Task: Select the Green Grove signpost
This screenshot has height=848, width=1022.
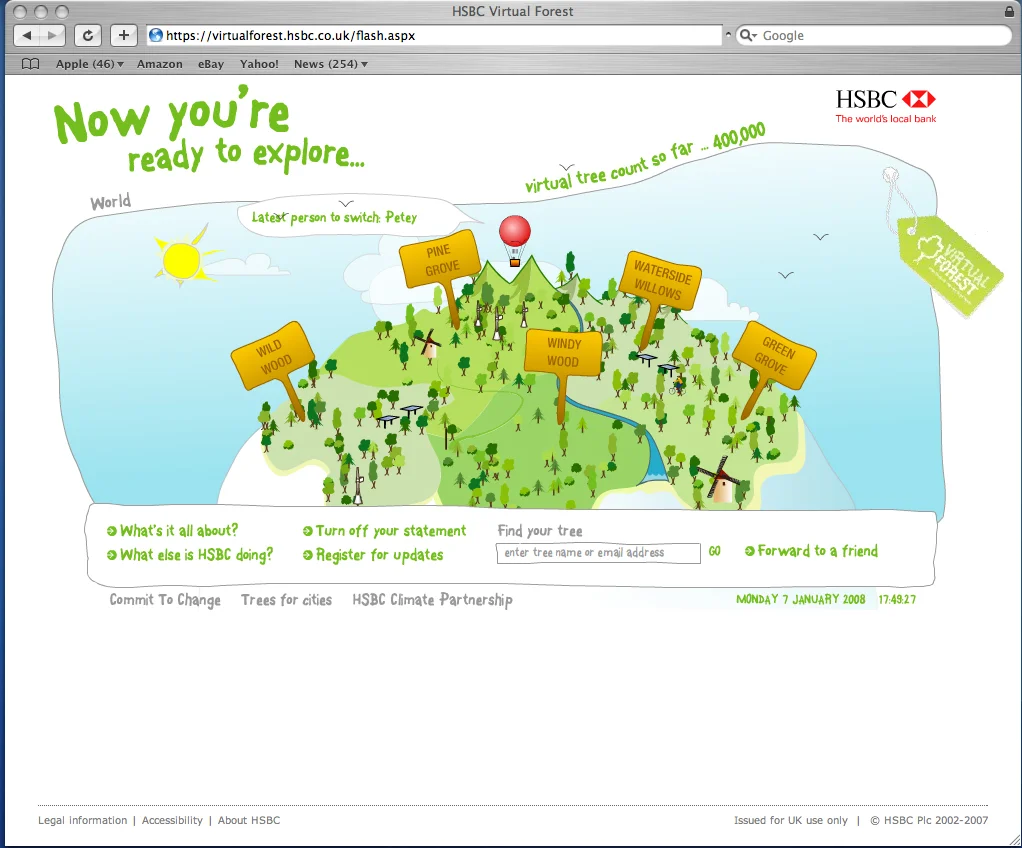Action: coord(774,355)
